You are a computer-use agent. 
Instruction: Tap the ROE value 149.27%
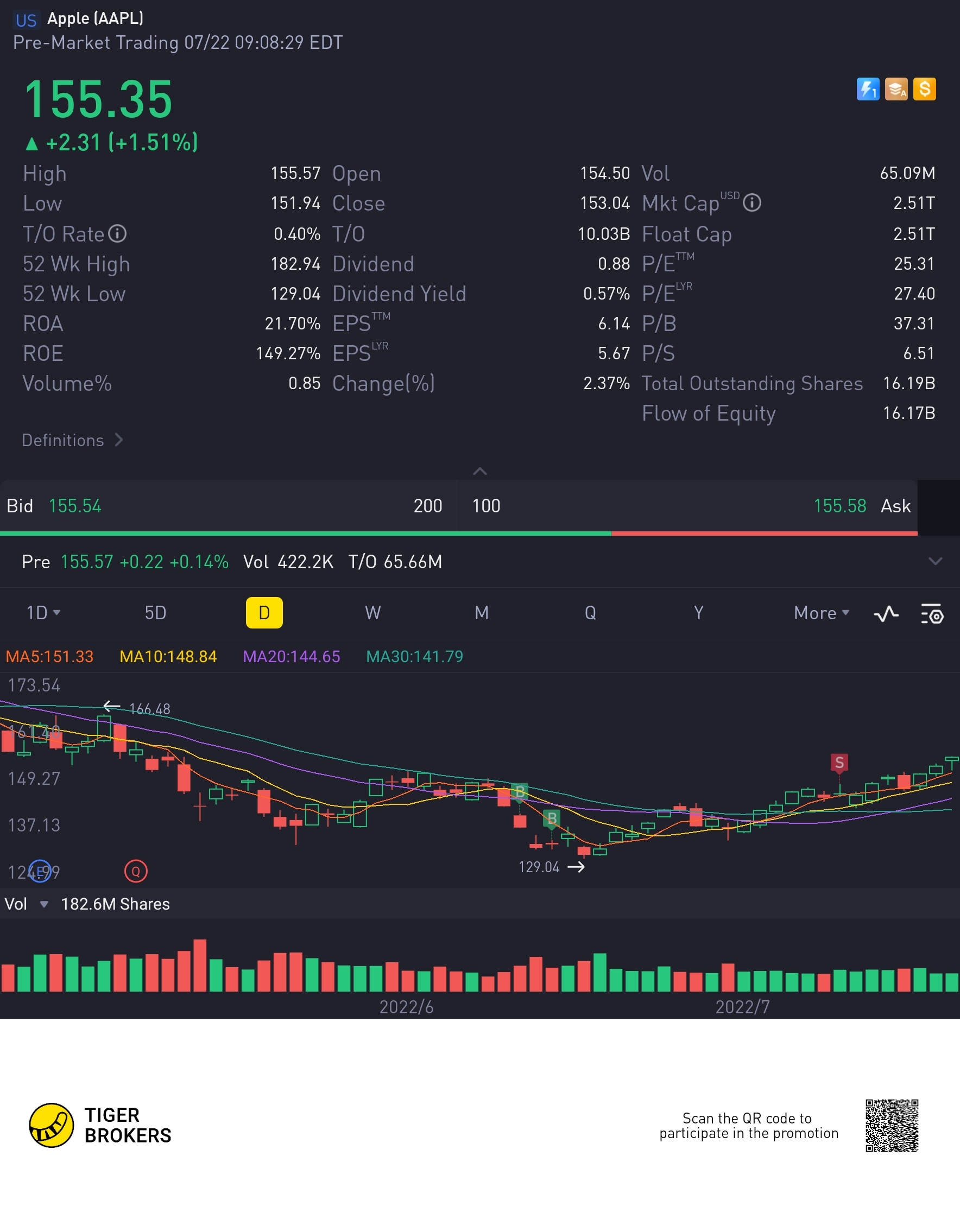pos(288,354)
